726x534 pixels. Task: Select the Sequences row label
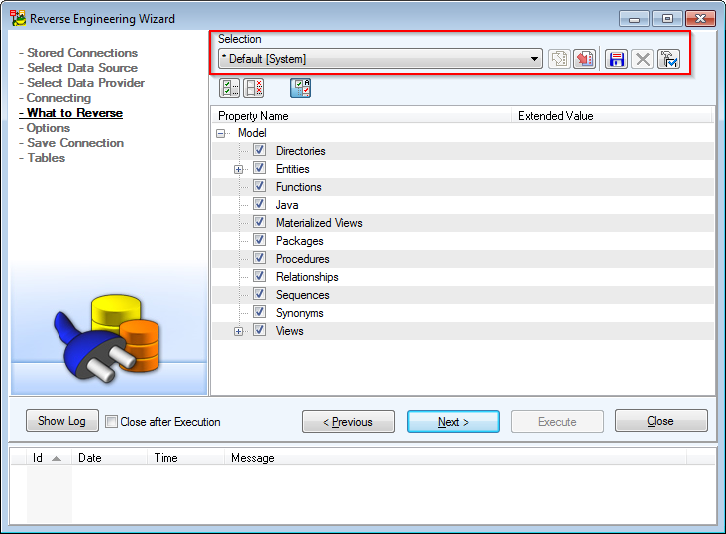302,295
